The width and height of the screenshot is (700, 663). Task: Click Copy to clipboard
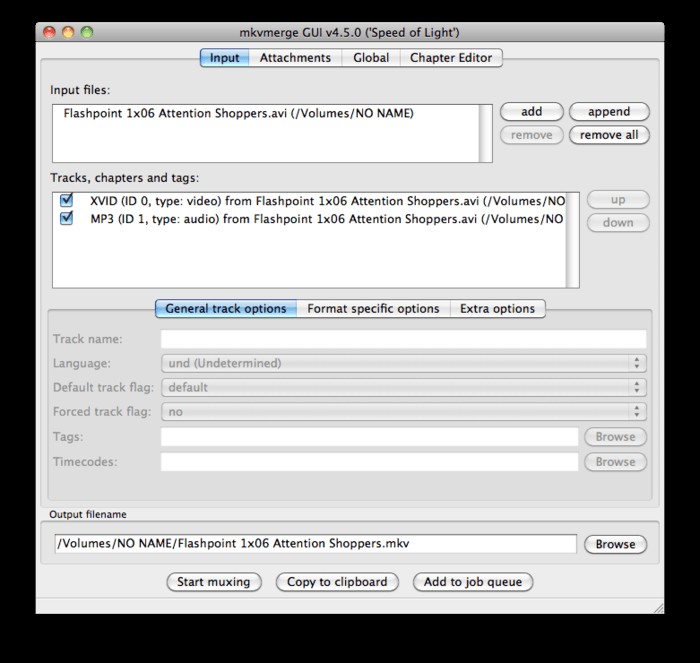[337, 582]
